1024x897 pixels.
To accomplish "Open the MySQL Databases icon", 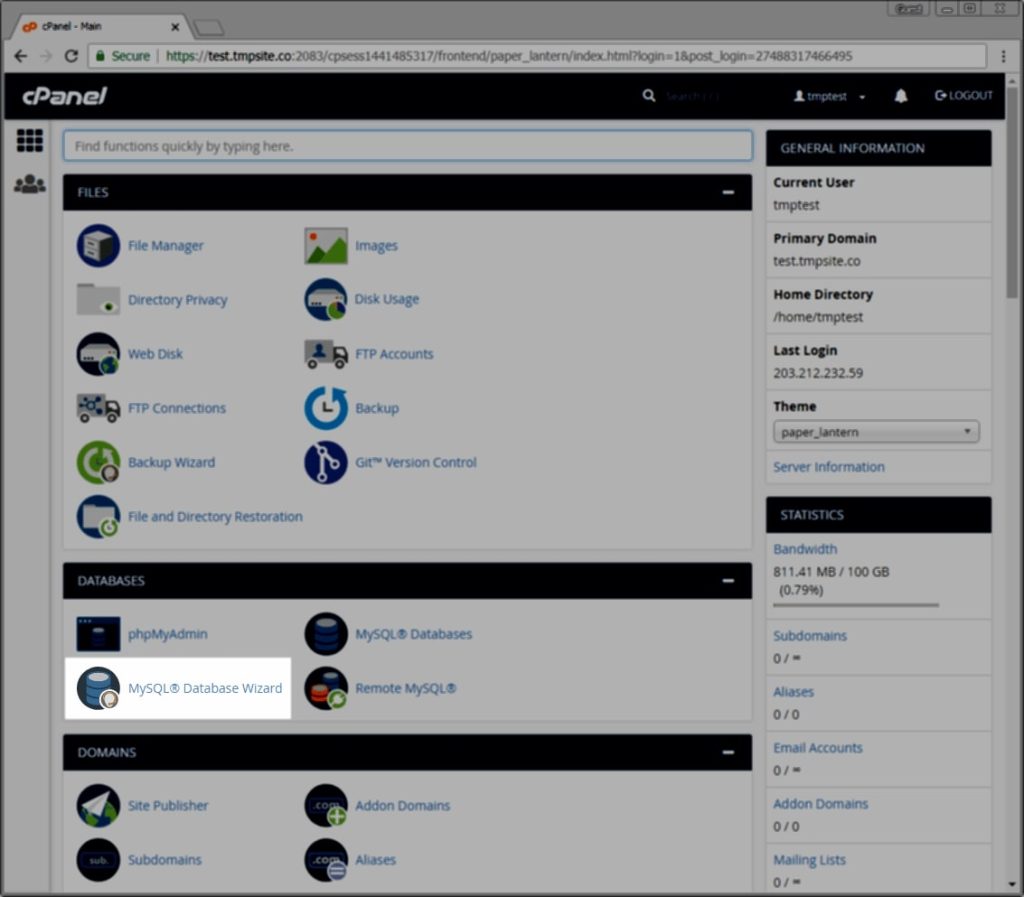I will coord(325,634).
